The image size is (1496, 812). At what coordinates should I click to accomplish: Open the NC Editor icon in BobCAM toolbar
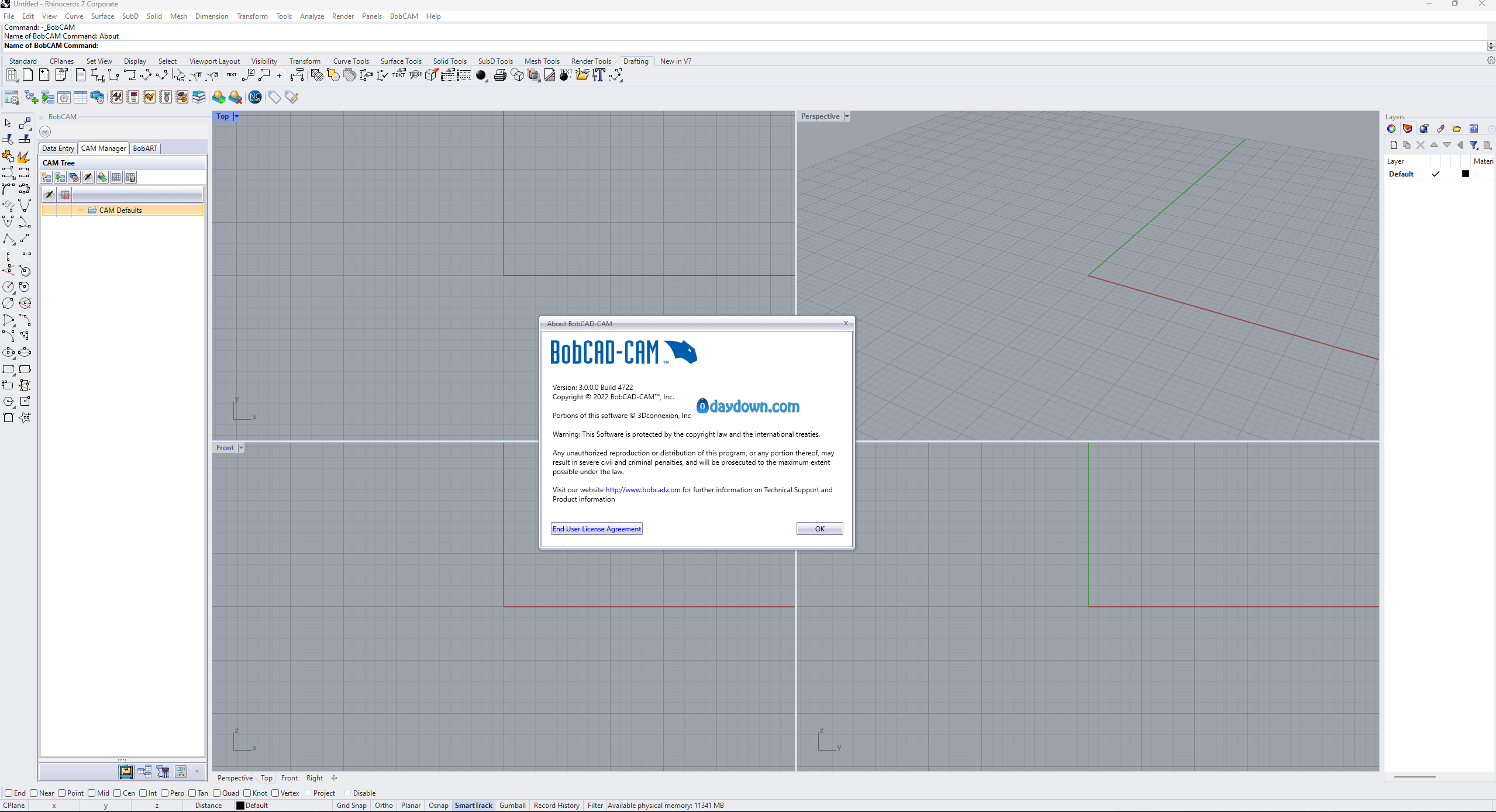(x=255, y=97)
